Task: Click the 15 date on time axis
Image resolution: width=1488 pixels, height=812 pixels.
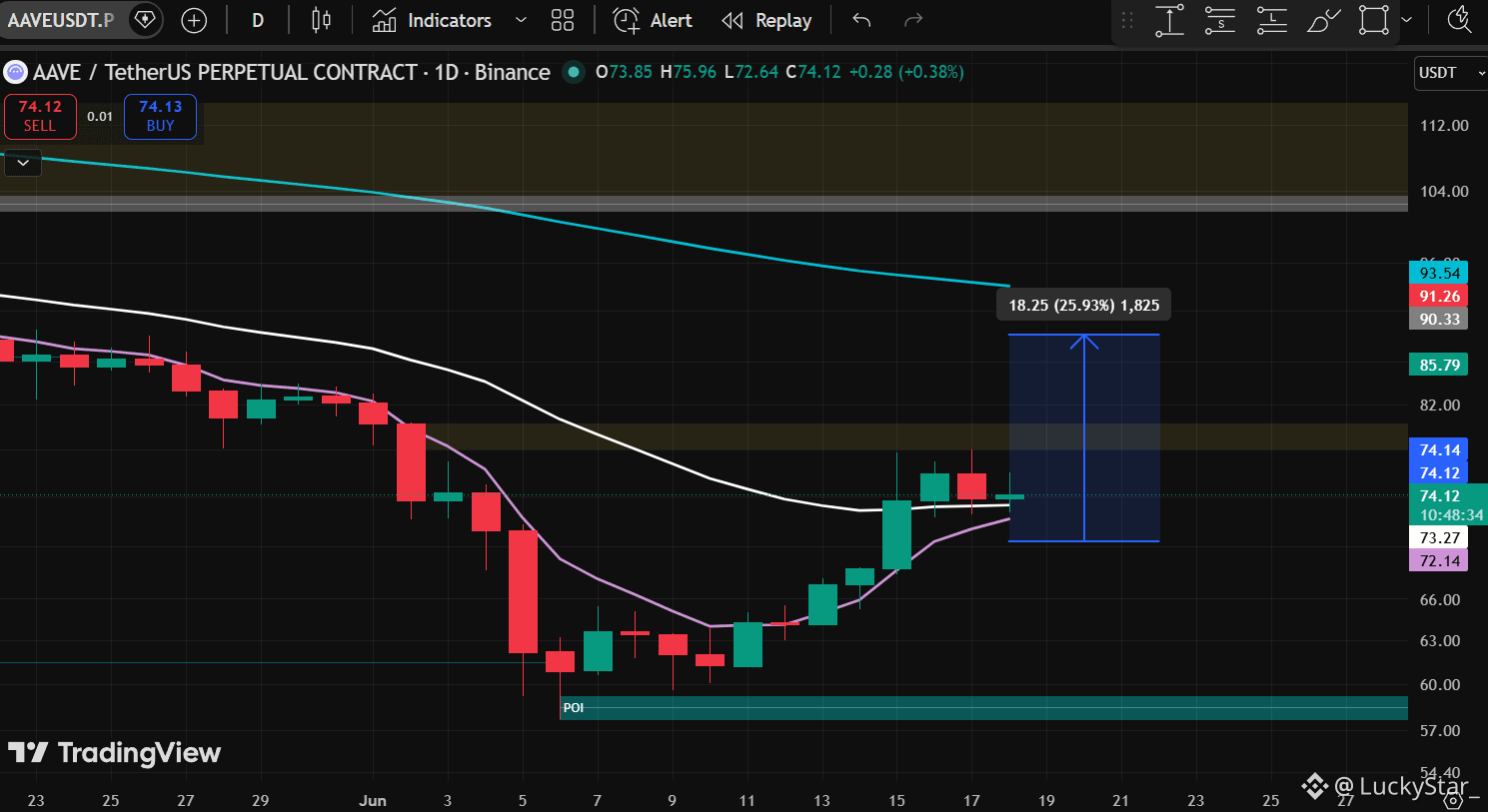Action: pyautogui.click(x=896, y=800)
